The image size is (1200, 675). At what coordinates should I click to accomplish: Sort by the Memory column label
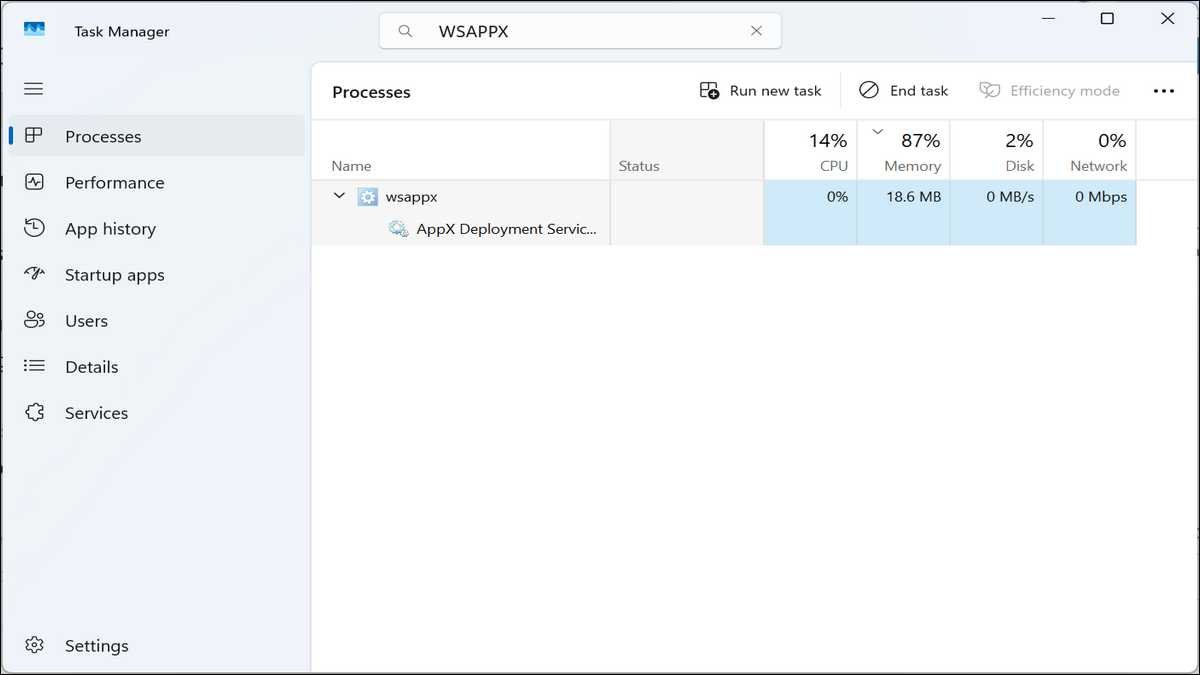pos(912,166)
